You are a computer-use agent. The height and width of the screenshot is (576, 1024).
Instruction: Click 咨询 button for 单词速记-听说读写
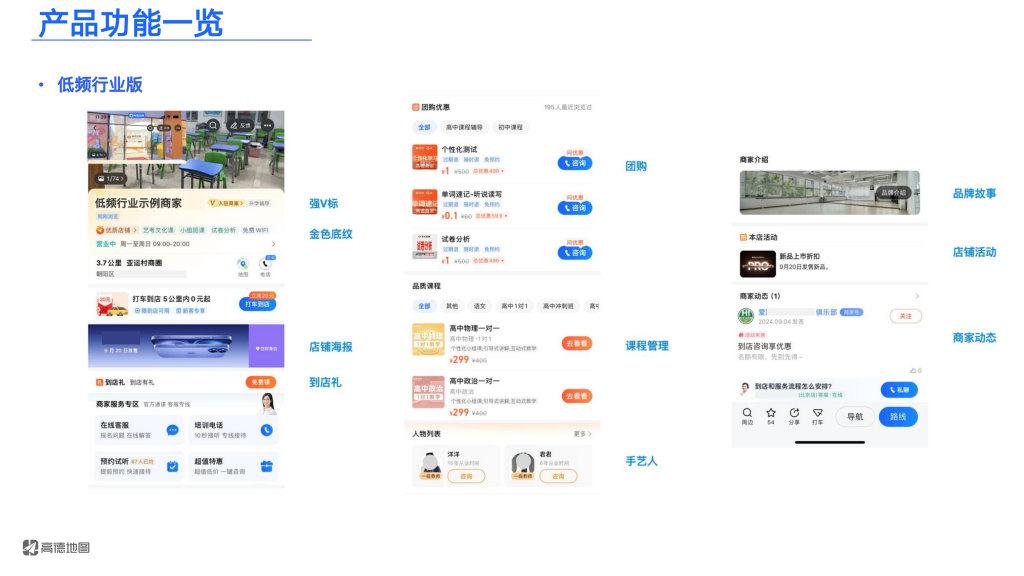tap(575, 208)
